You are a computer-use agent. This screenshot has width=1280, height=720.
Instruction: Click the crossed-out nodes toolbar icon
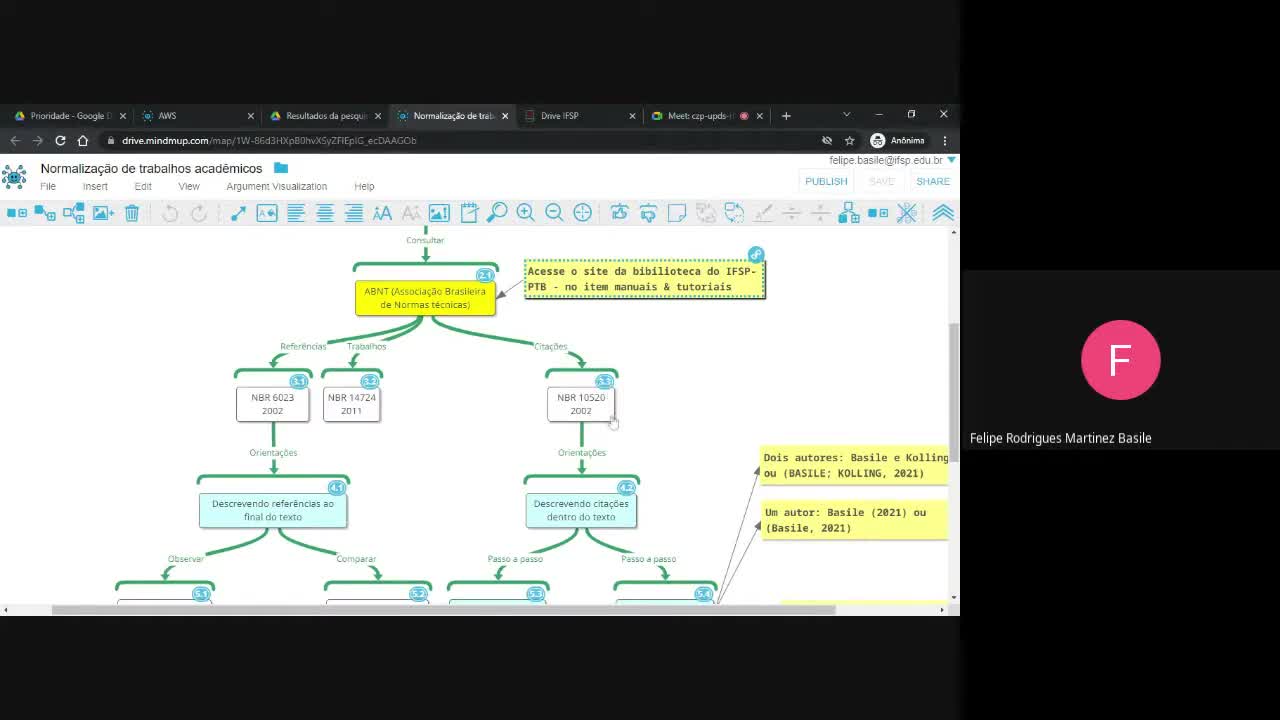tap(907, 213)
